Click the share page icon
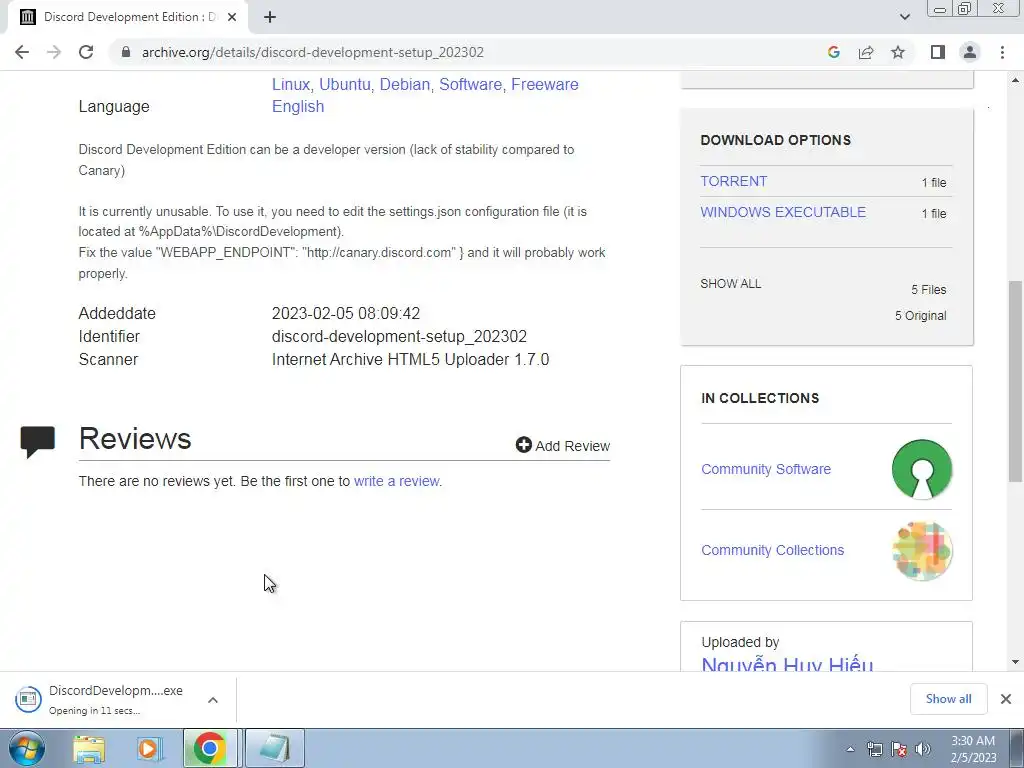1024x768 pixels. tap(866, 52)
